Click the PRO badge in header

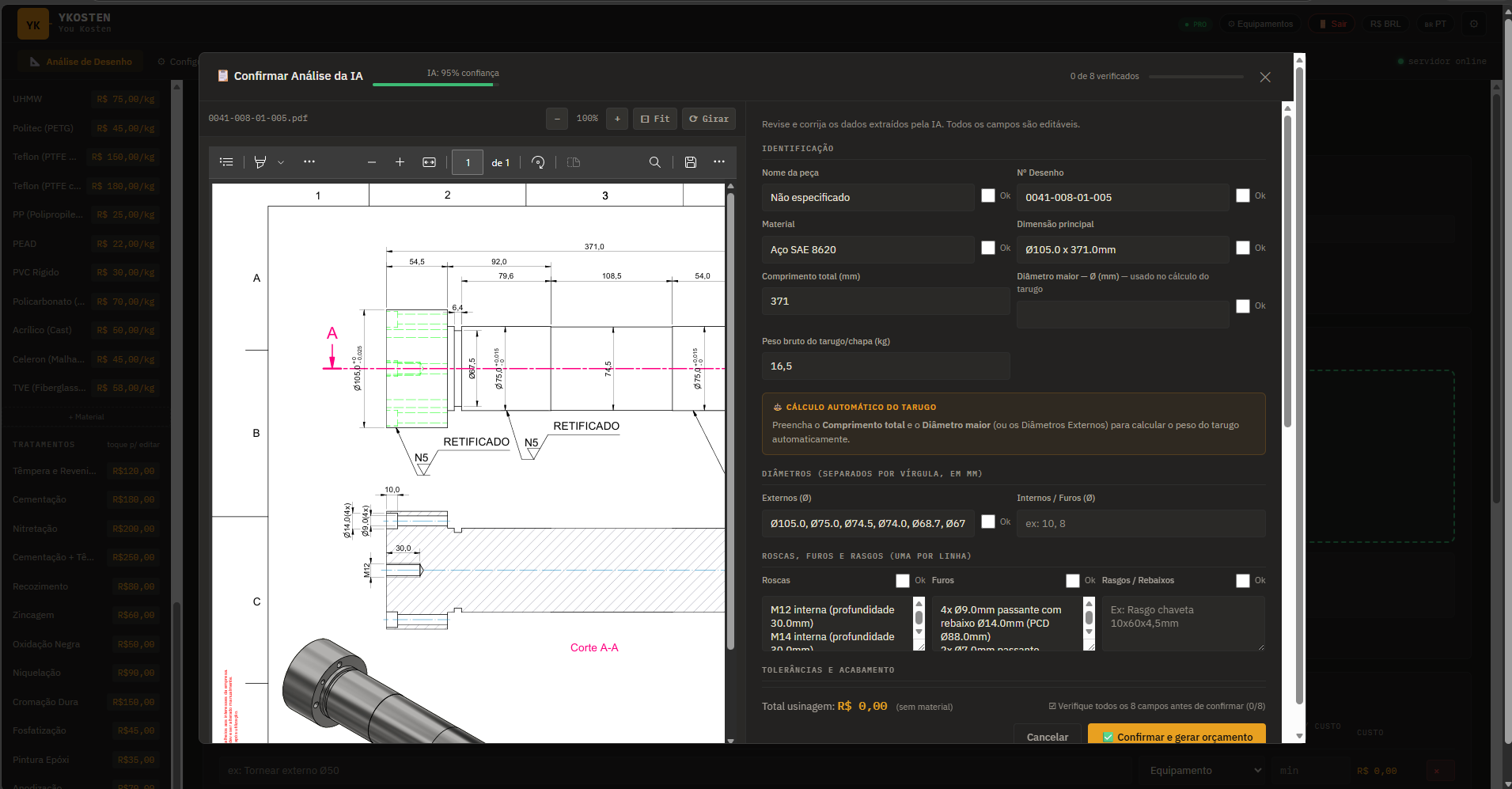[x=1196, y=24]
